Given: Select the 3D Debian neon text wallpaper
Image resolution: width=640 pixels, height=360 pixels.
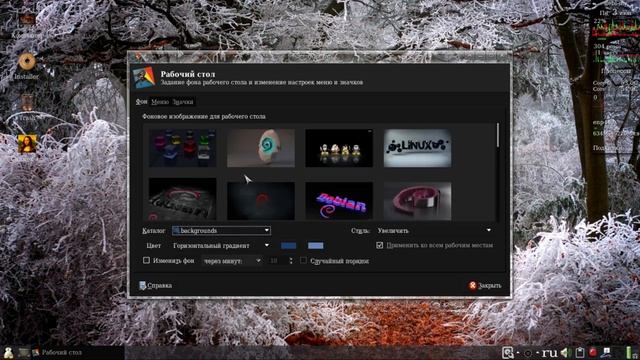Looking at the screenshot, I should pos(339,200).
